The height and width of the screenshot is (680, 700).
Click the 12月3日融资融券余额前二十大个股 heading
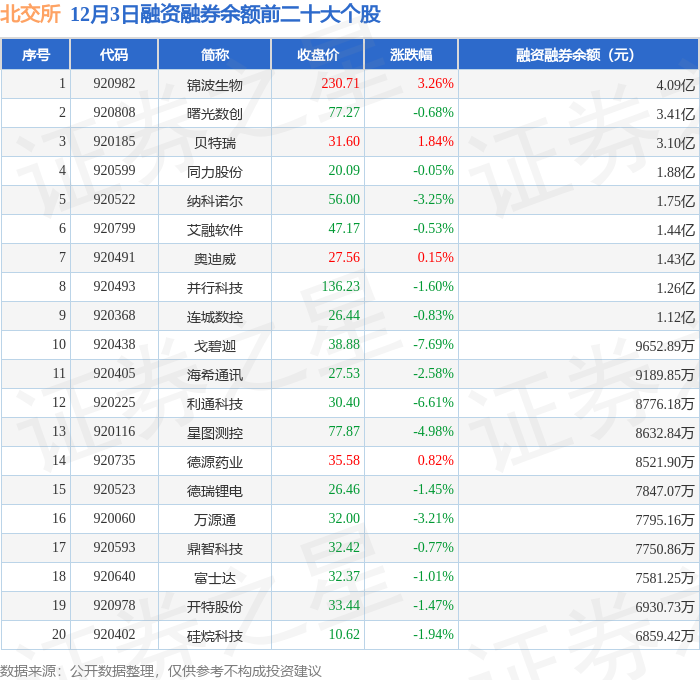(225, 14)
